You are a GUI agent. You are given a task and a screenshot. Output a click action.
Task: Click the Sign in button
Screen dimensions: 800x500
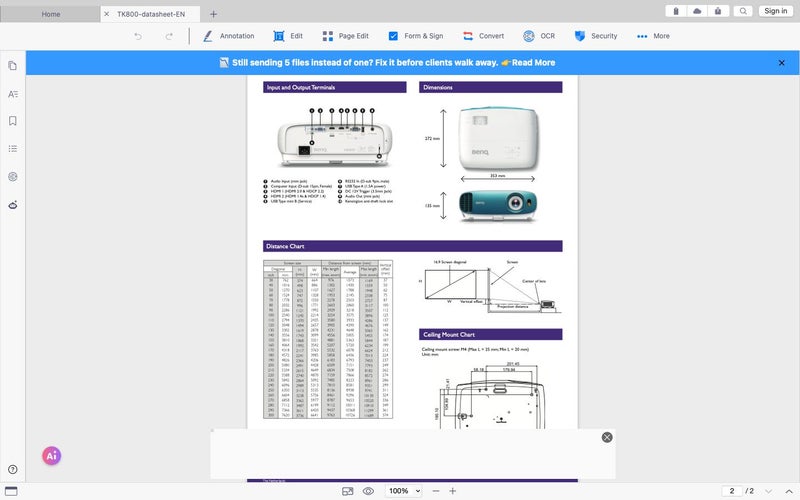click(775, 11)
